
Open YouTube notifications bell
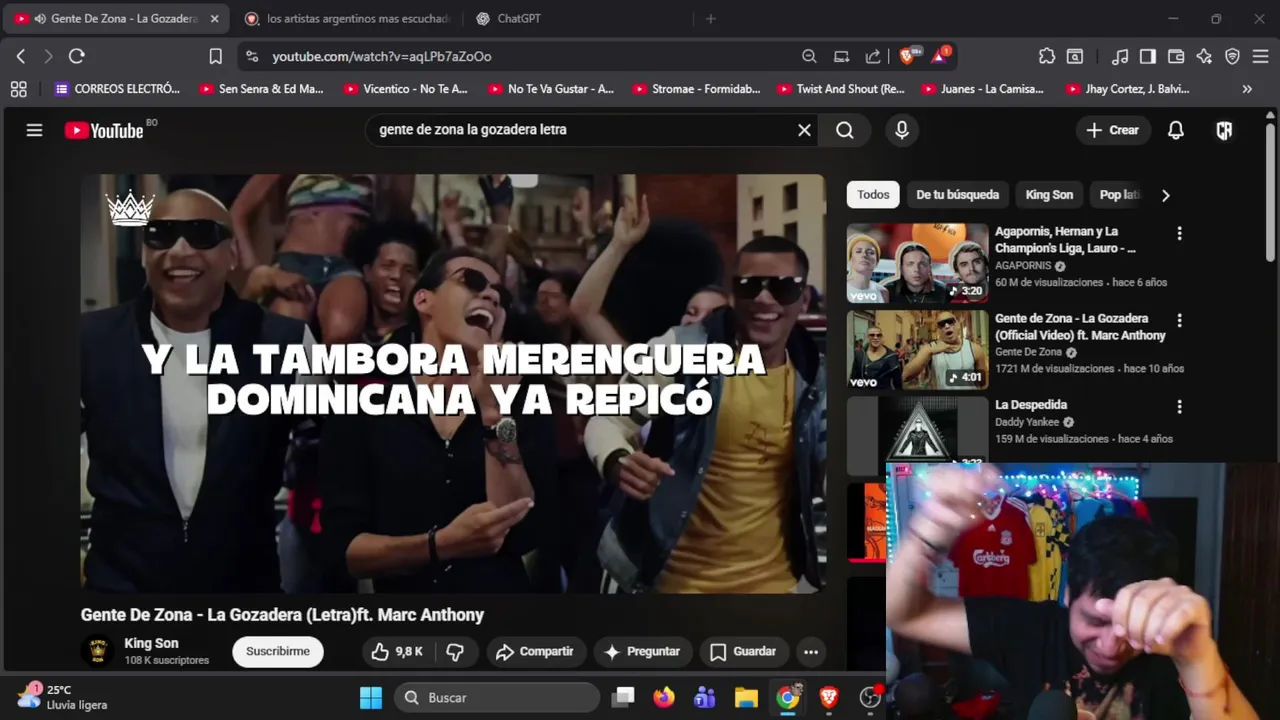(1176, 130)
